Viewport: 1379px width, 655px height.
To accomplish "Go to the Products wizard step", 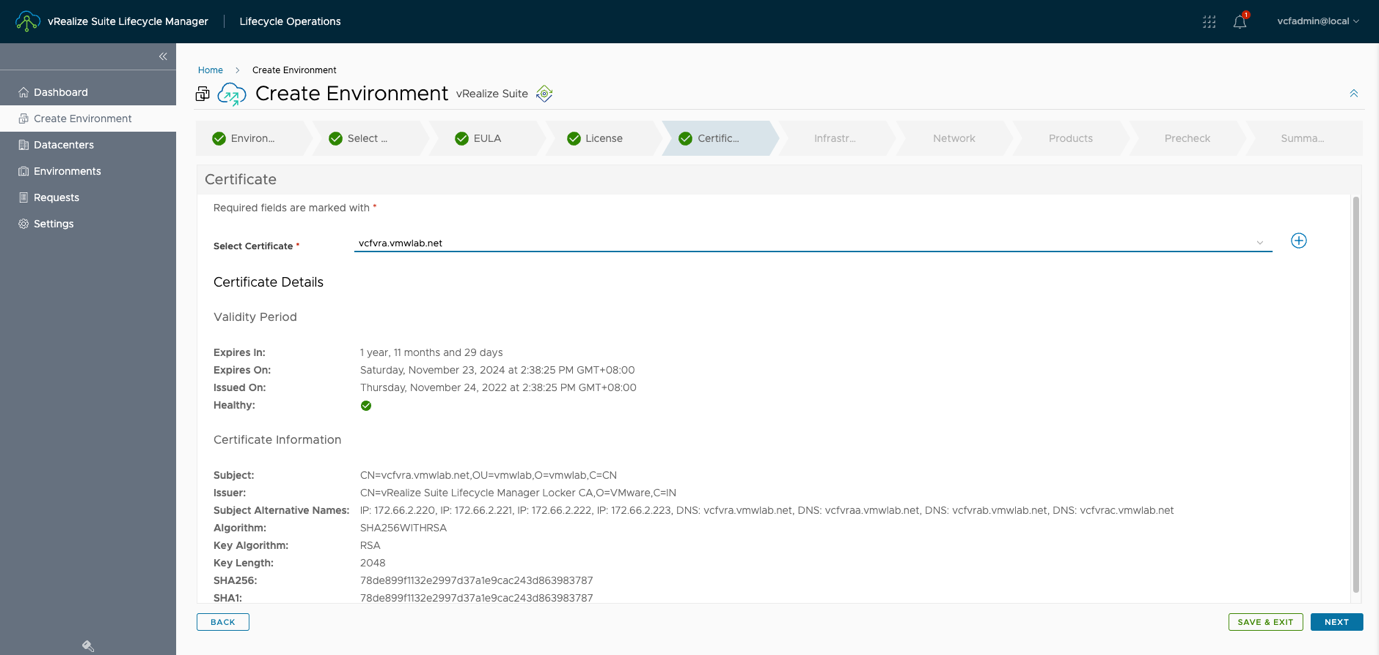I will pos(1070,138).
